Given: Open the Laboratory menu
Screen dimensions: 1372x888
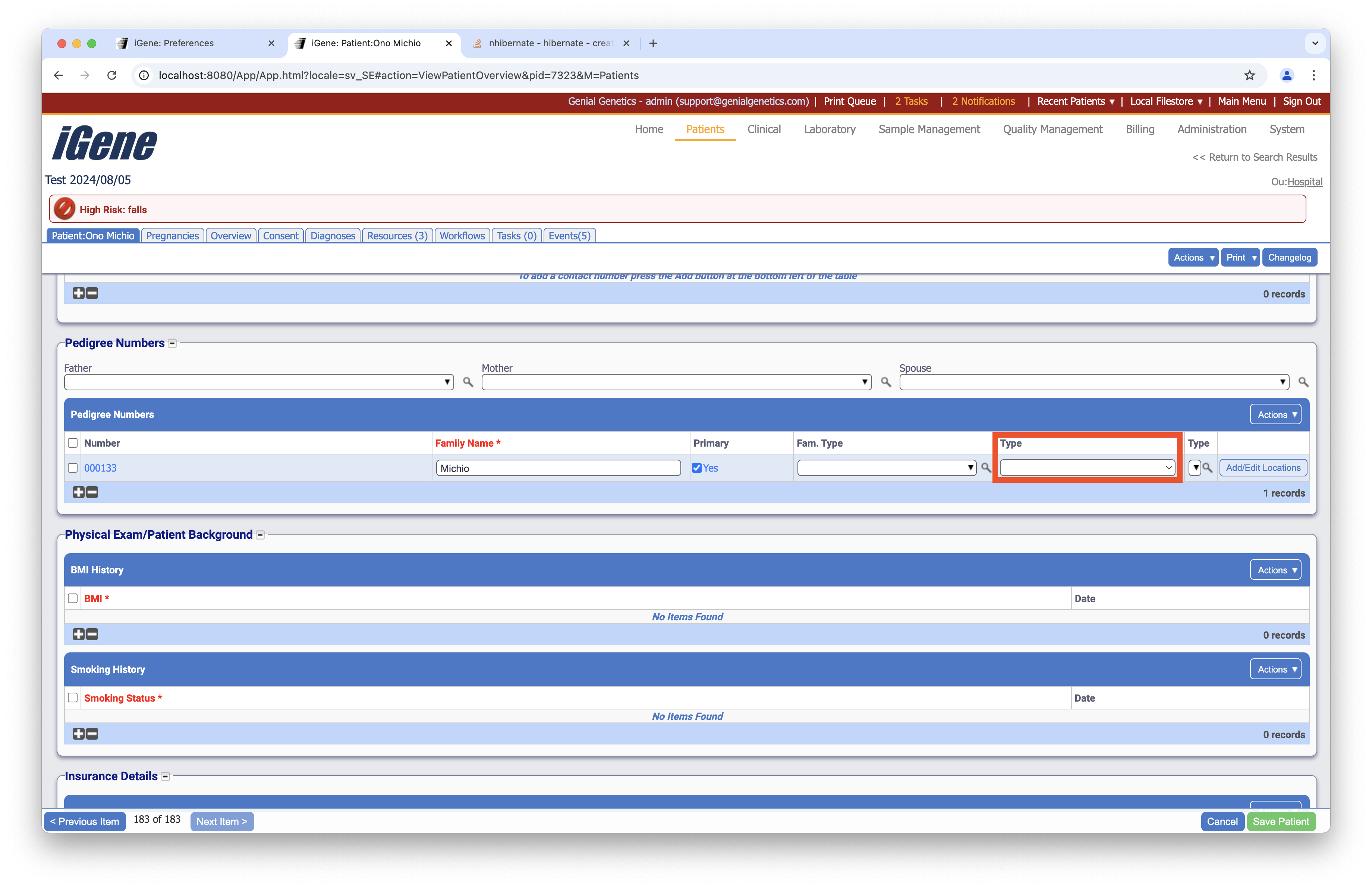Looking at the screenshot, I should 829,129.
